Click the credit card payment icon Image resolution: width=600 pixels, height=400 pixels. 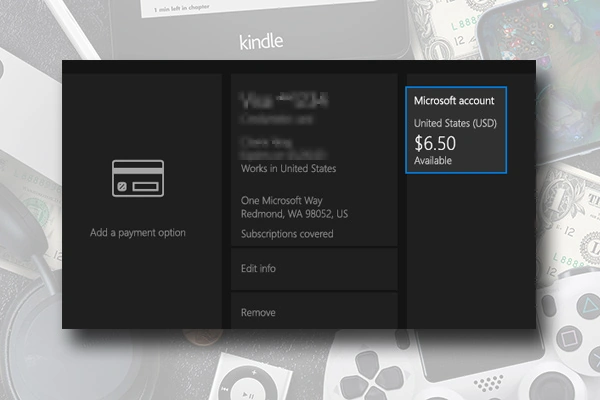pyautogui.click(x=138, y=178)
